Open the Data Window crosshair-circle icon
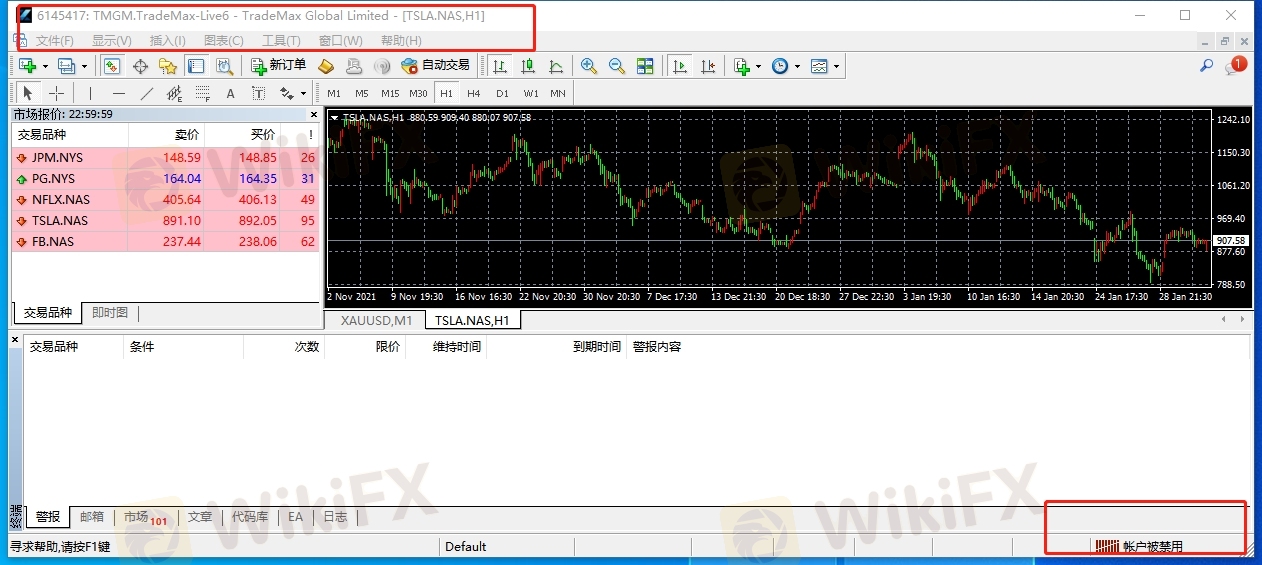This screenshot has height=565, width=1262. click(140, 66)
